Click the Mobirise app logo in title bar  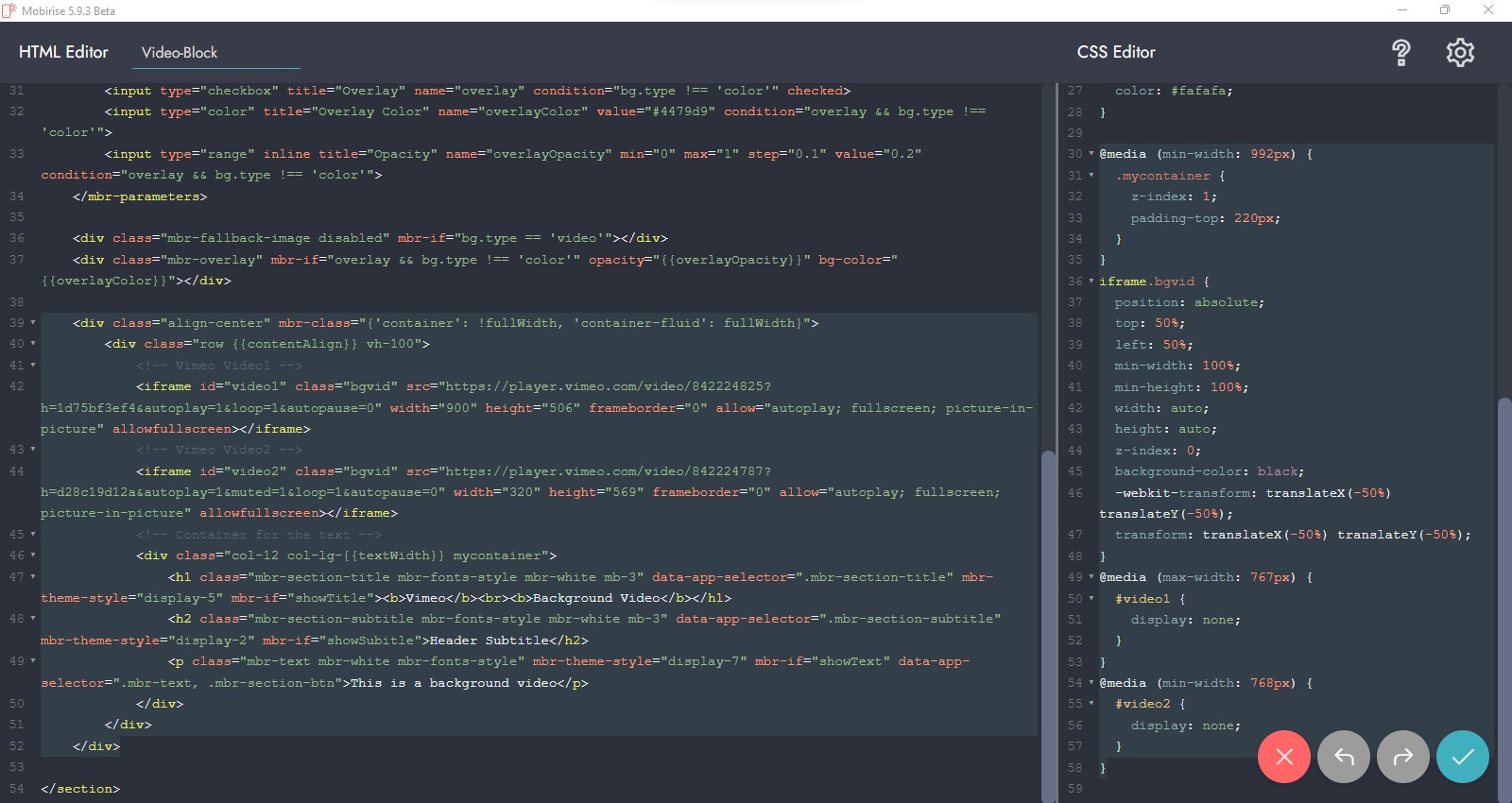pyautogui.click(x=9, y=10)
